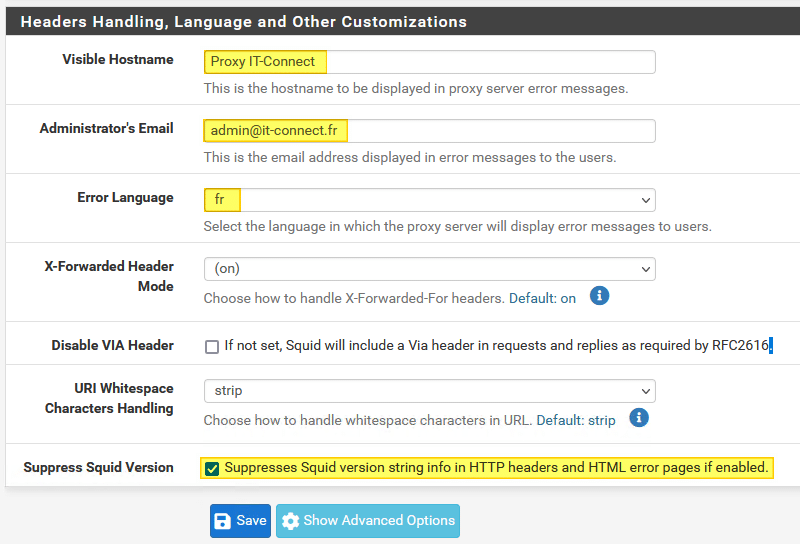Click the Error Language label

[125, 198]
